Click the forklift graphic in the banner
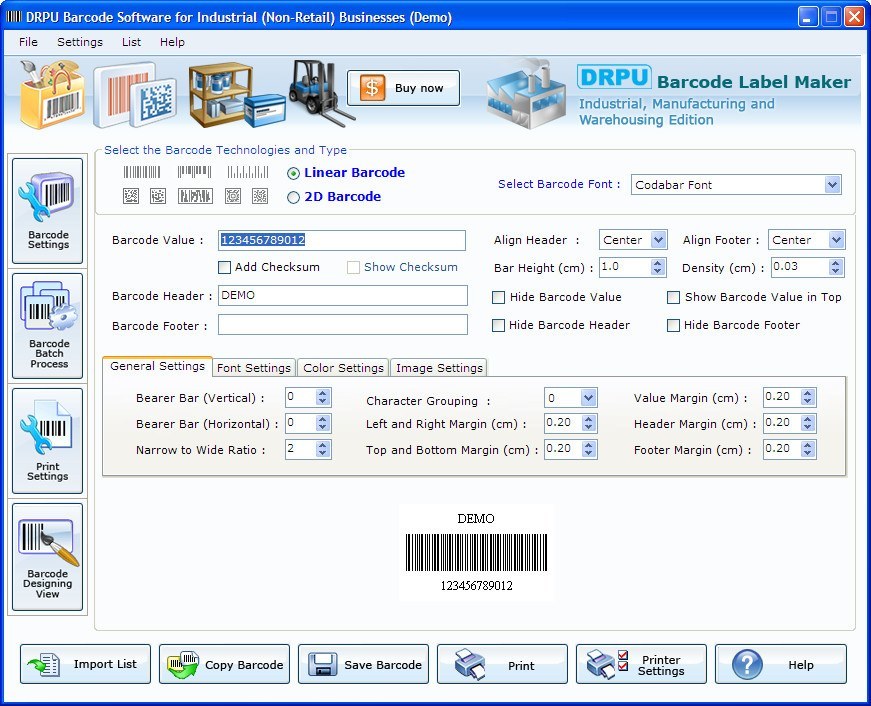 pyautogui.click(x=315, y=92)
